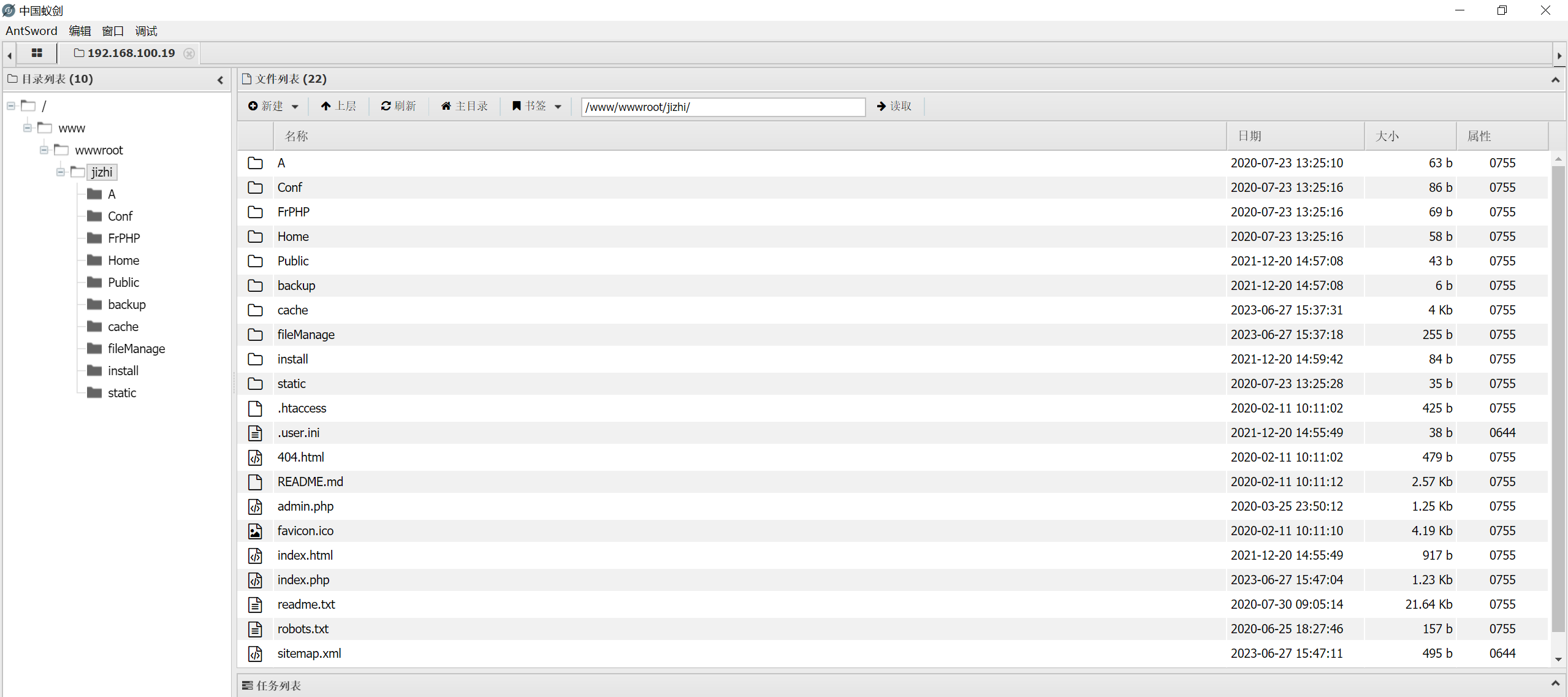The height and width of the screenshot is (697, 1568).
Task: Open the AntSword menu
Action: 31,31
